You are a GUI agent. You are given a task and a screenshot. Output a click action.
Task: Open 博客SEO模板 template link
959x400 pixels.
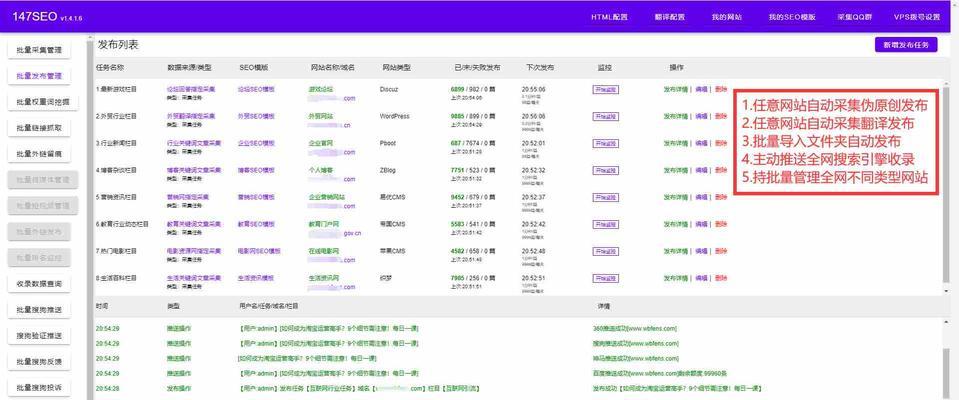point(256,170)
